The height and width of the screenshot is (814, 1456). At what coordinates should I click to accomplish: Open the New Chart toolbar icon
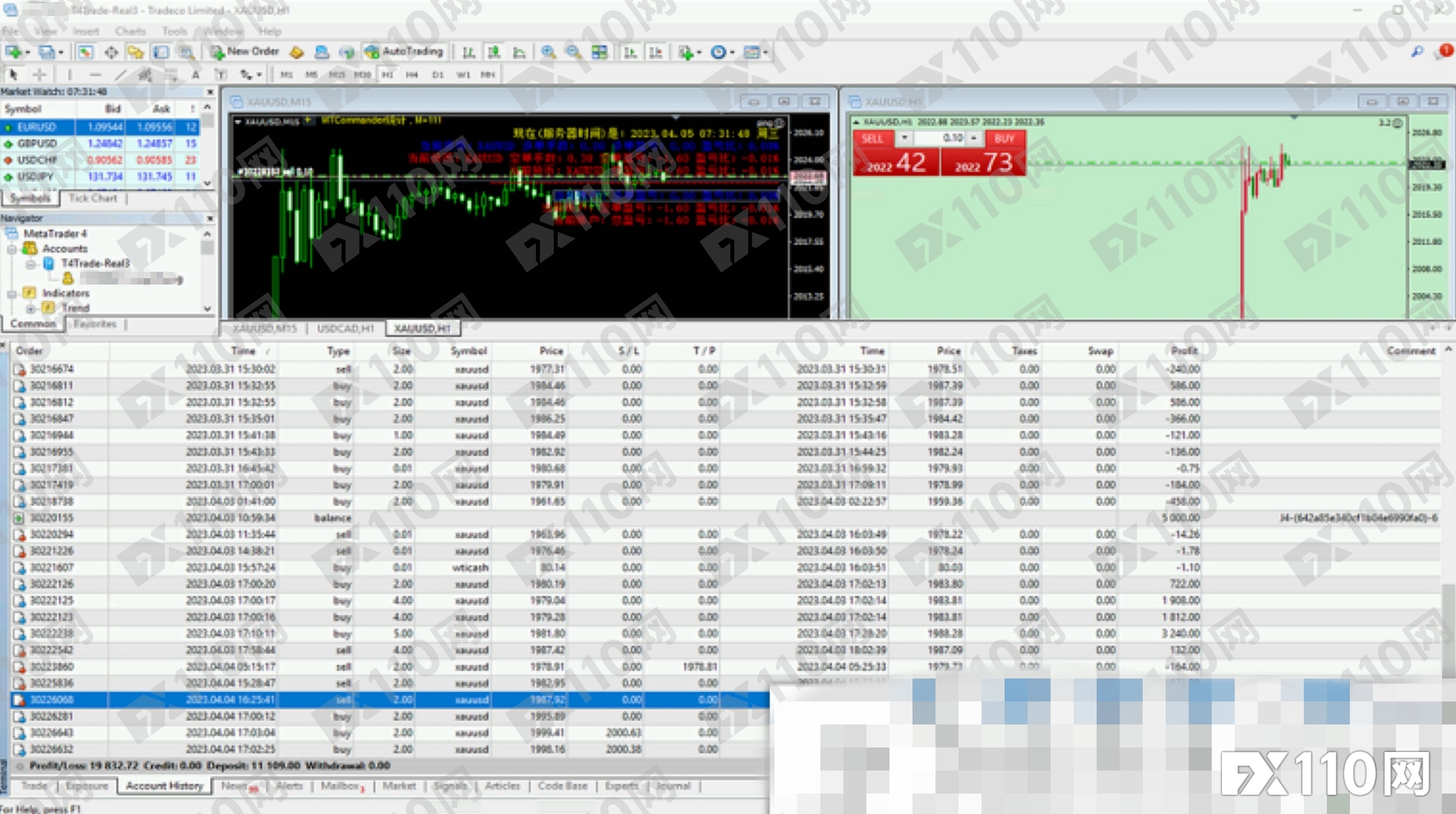click(13, 52)
